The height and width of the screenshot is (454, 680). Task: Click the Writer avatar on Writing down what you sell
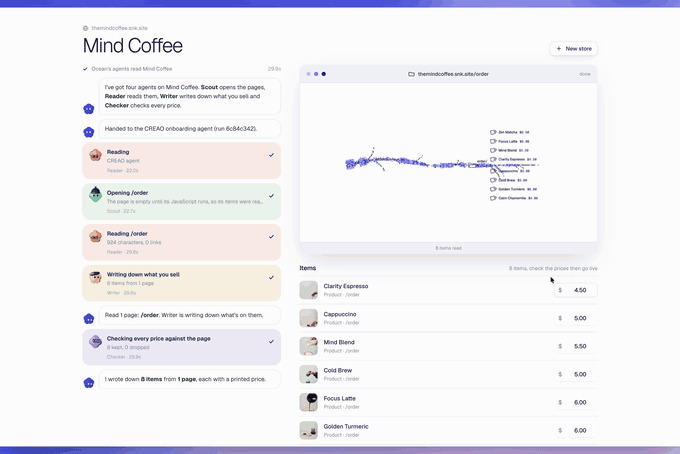95,277
